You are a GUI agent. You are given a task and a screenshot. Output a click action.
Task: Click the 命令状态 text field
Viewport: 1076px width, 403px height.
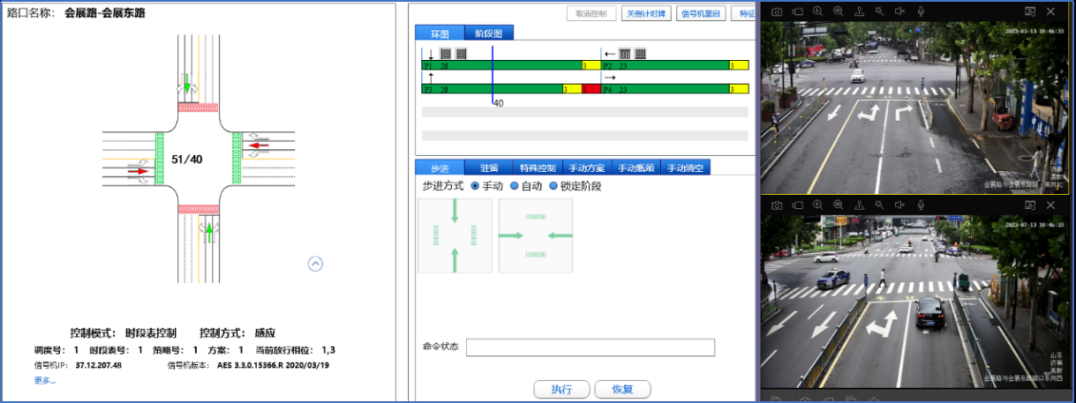coord(590,347)
